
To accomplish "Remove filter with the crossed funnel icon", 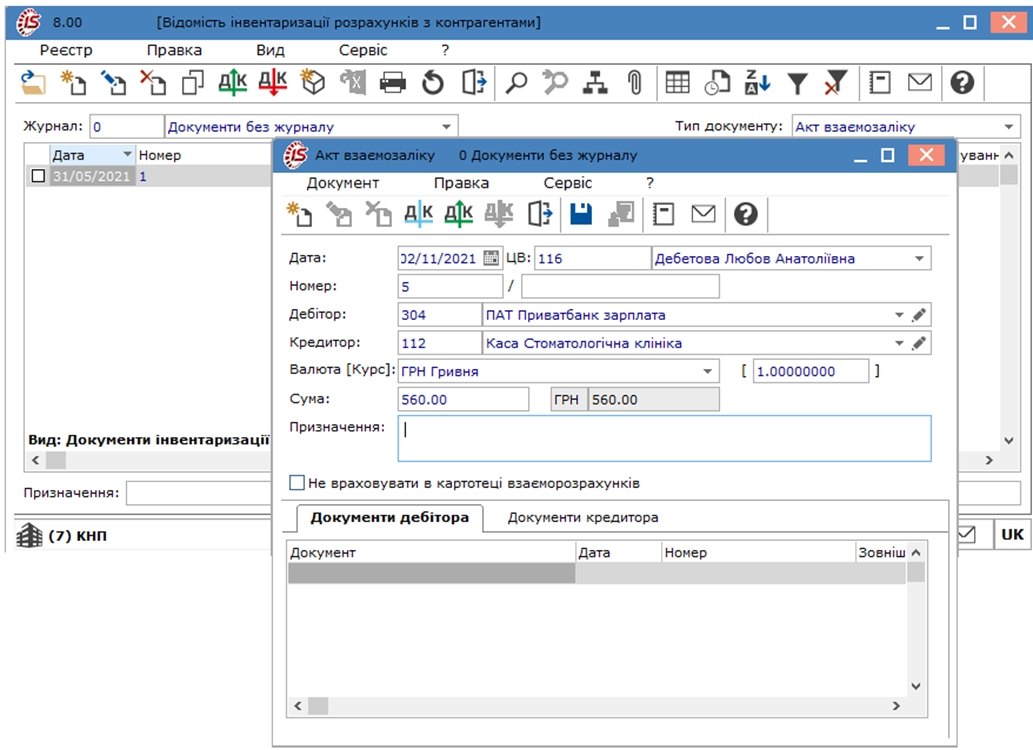I will 836,83.
